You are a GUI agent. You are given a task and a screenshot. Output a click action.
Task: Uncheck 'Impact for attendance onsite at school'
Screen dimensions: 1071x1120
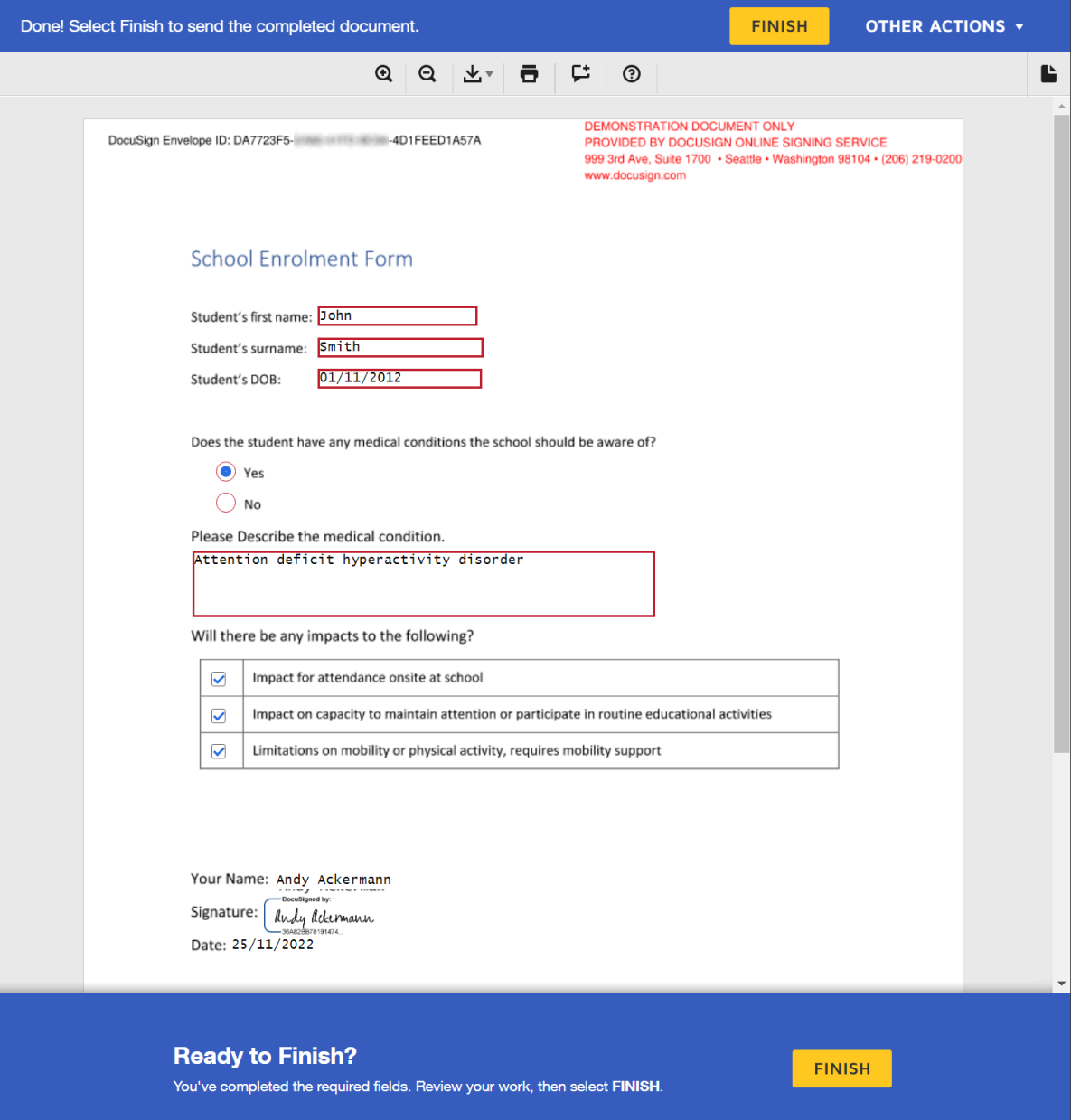tap(220, 678)
